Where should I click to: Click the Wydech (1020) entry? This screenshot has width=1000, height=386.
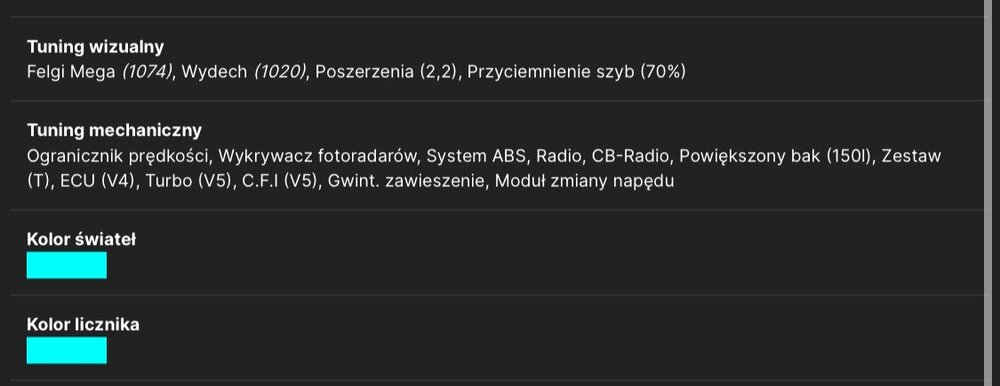coord(244,72)
